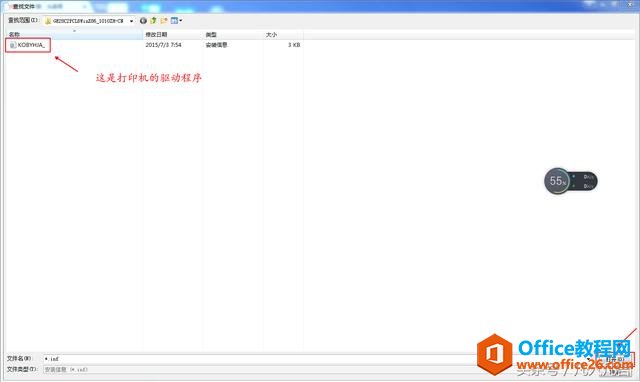Click the 55% performance widget circle
Viewport: 640px width, 382px height.
[557, 181]
